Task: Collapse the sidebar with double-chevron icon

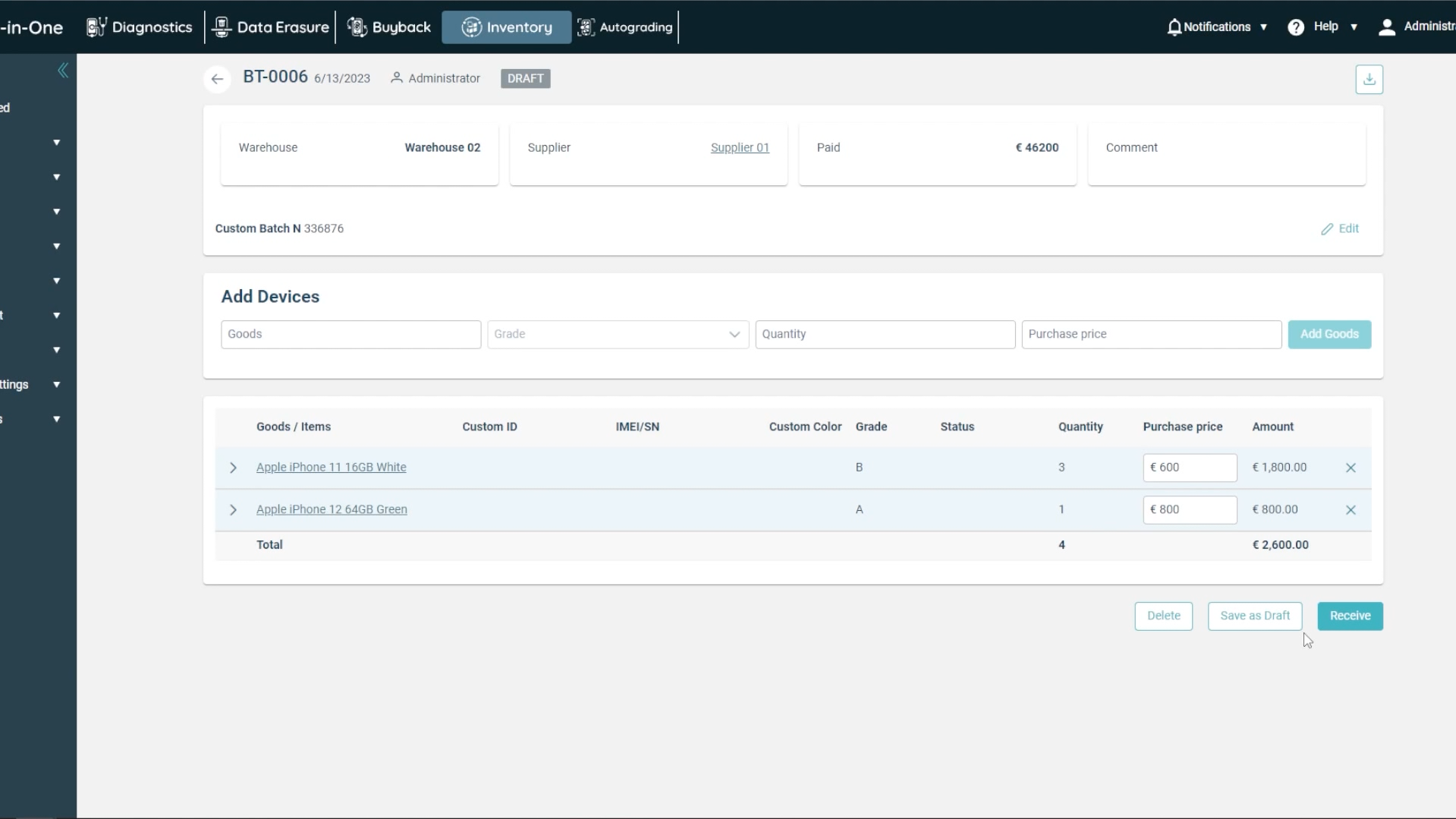Action: (x=63, y=71)
